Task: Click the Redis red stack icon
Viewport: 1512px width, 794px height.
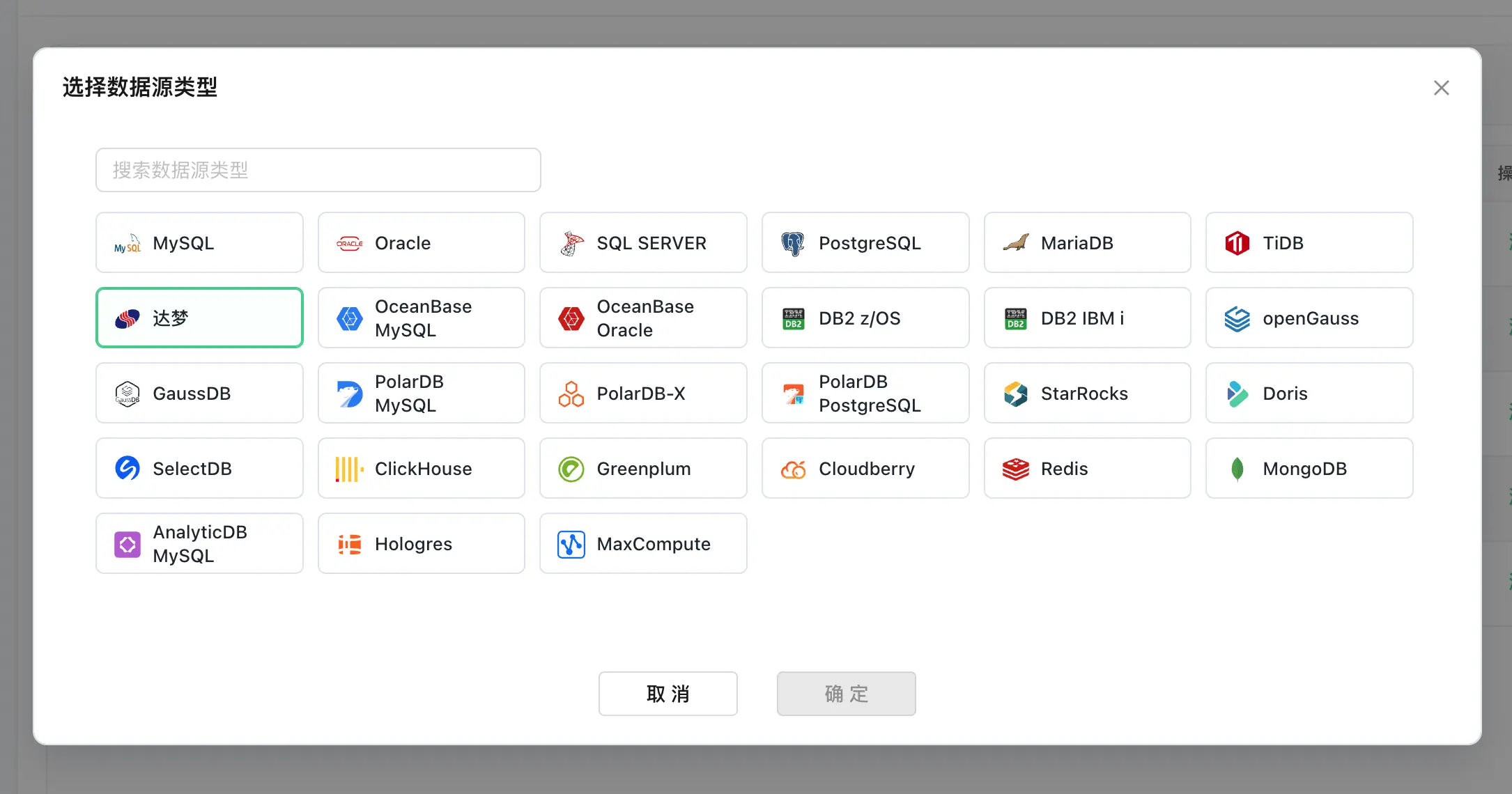Action: (1016, 469)
